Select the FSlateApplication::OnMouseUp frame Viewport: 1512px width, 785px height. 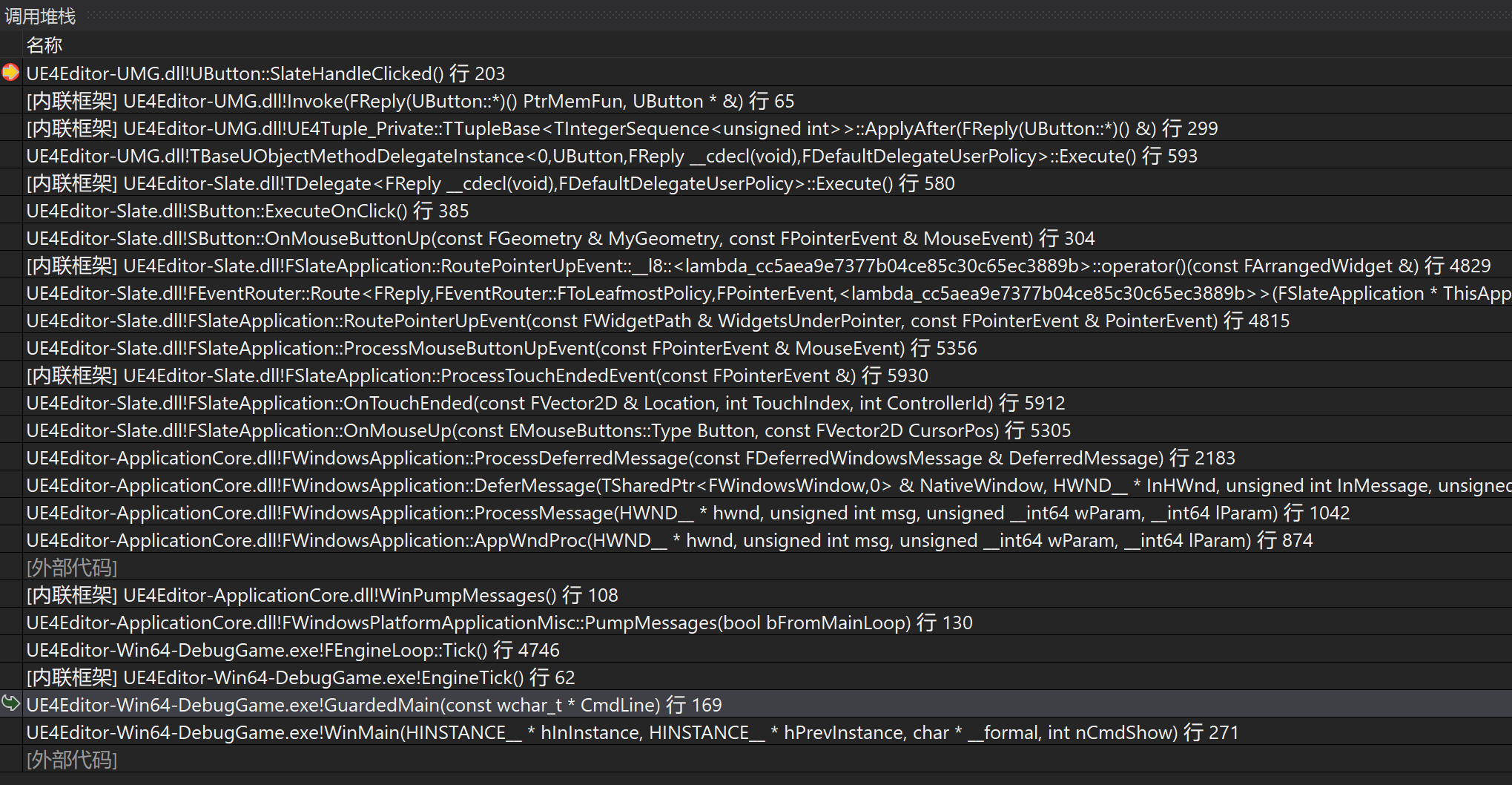[x=548, y=430]
